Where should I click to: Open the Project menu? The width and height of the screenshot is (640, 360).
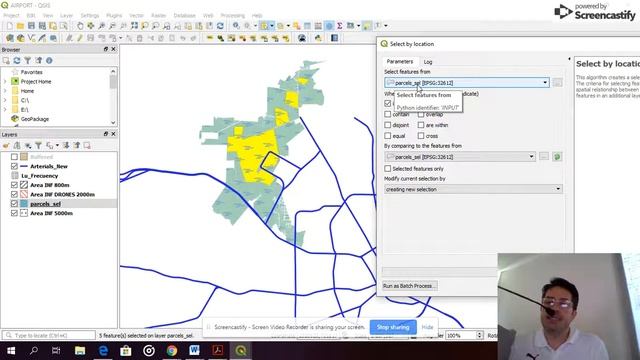pos(11,16)
